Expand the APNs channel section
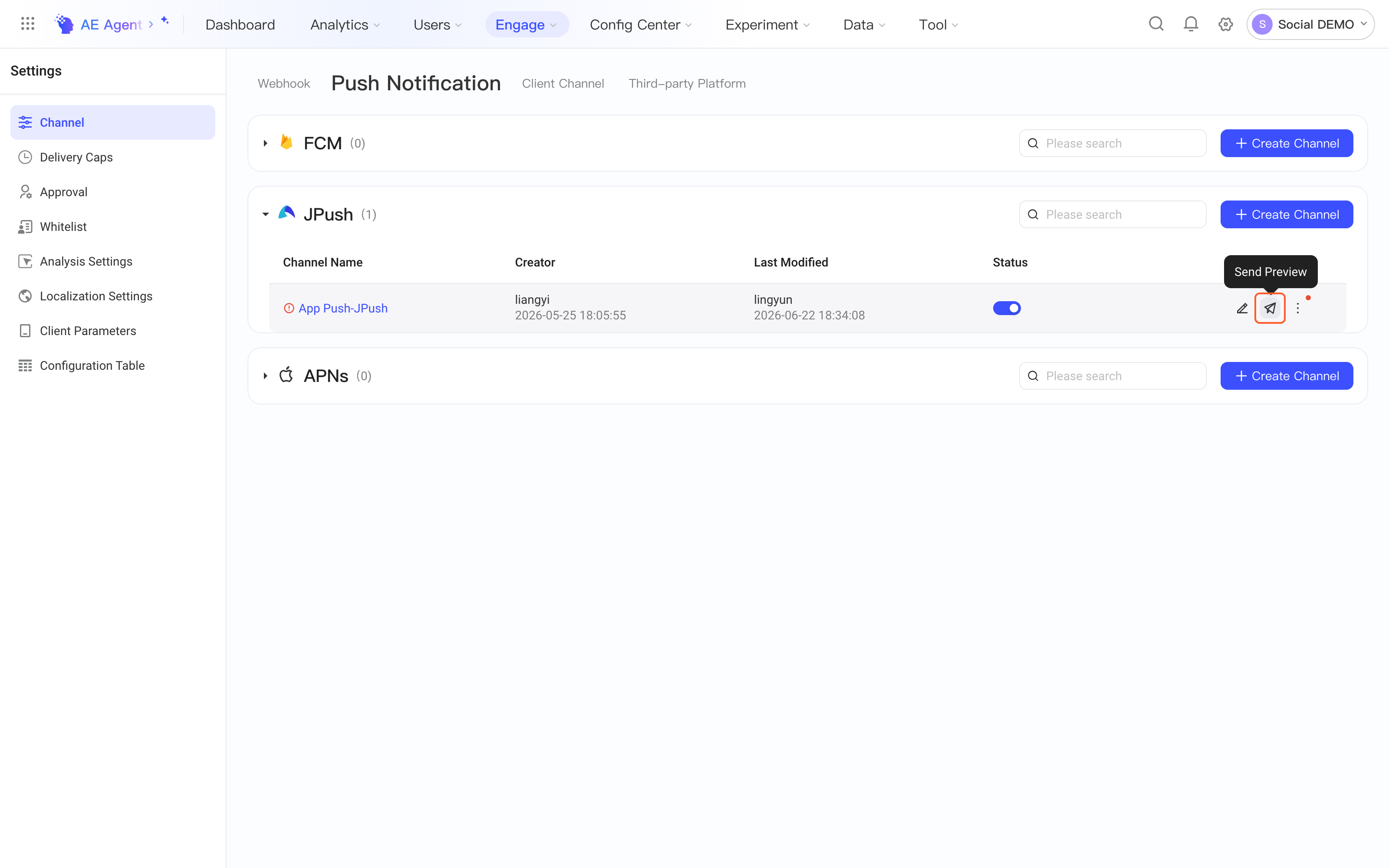 click(x=265, y=376)
